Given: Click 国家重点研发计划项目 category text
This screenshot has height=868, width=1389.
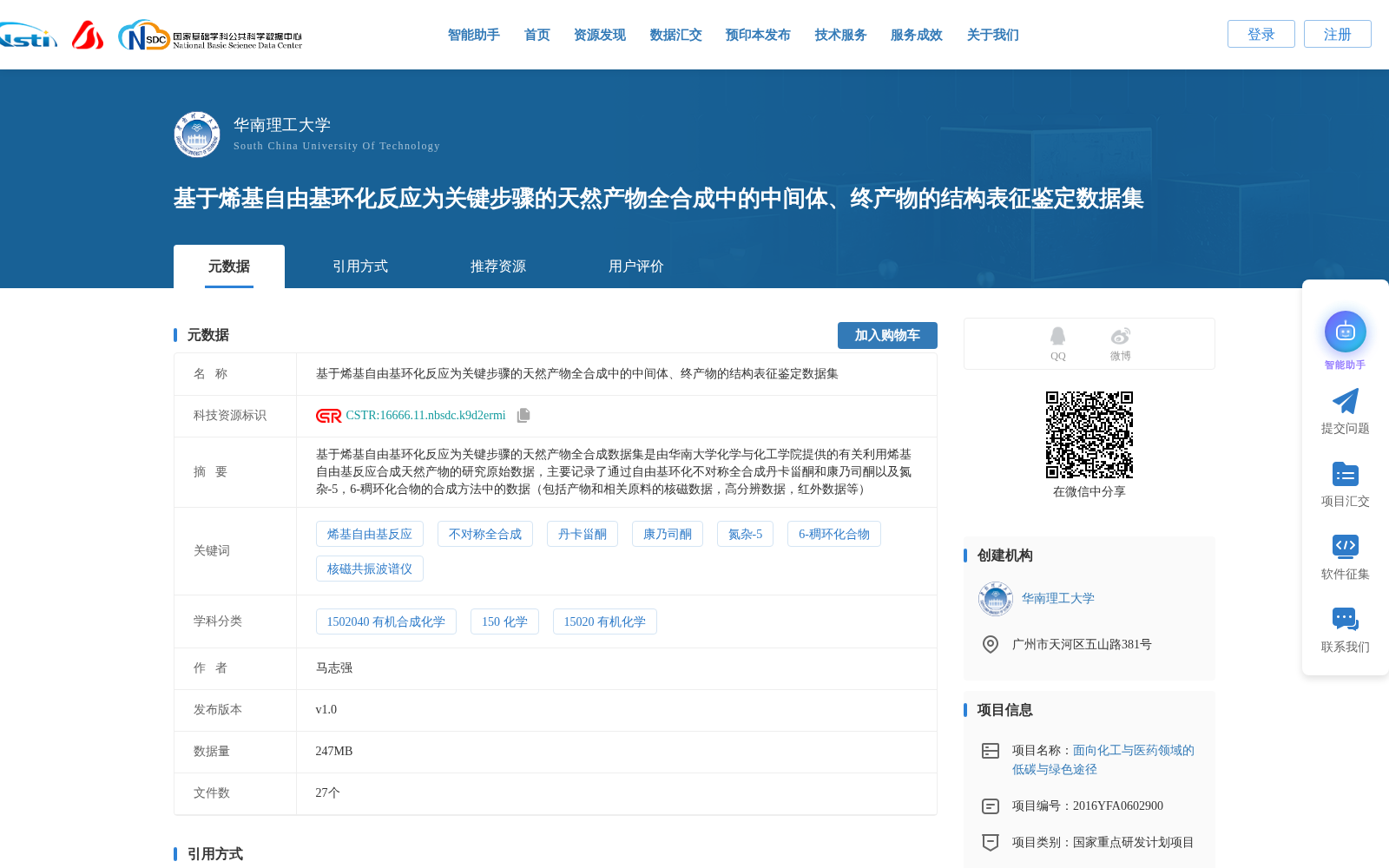Looking at the screenshot, I should click(1134, 842).
